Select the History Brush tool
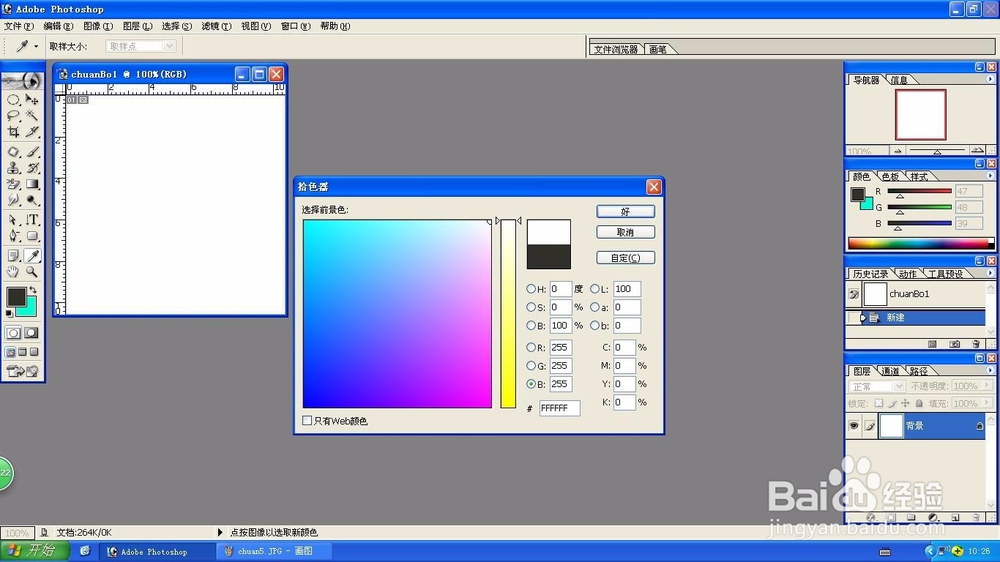This screenshot has width=1000, height=562. (32, 168)
